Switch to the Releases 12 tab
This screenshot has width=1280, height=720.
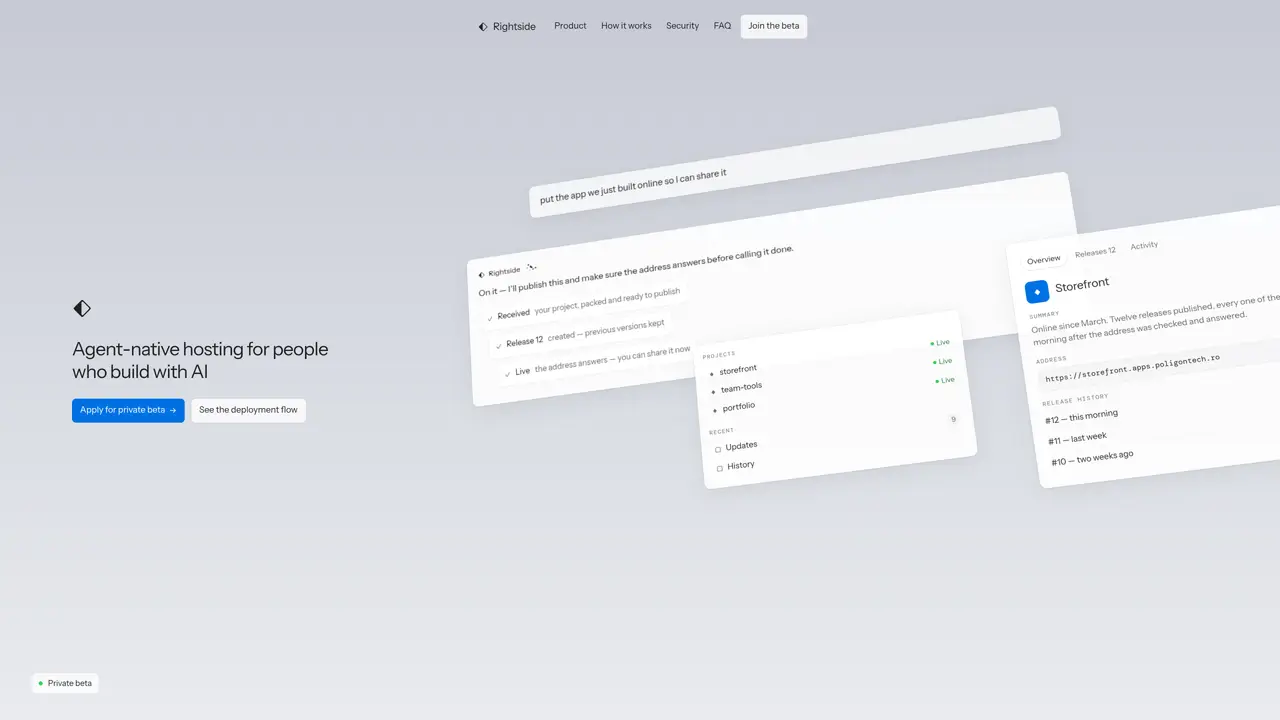pos(1095,252)
